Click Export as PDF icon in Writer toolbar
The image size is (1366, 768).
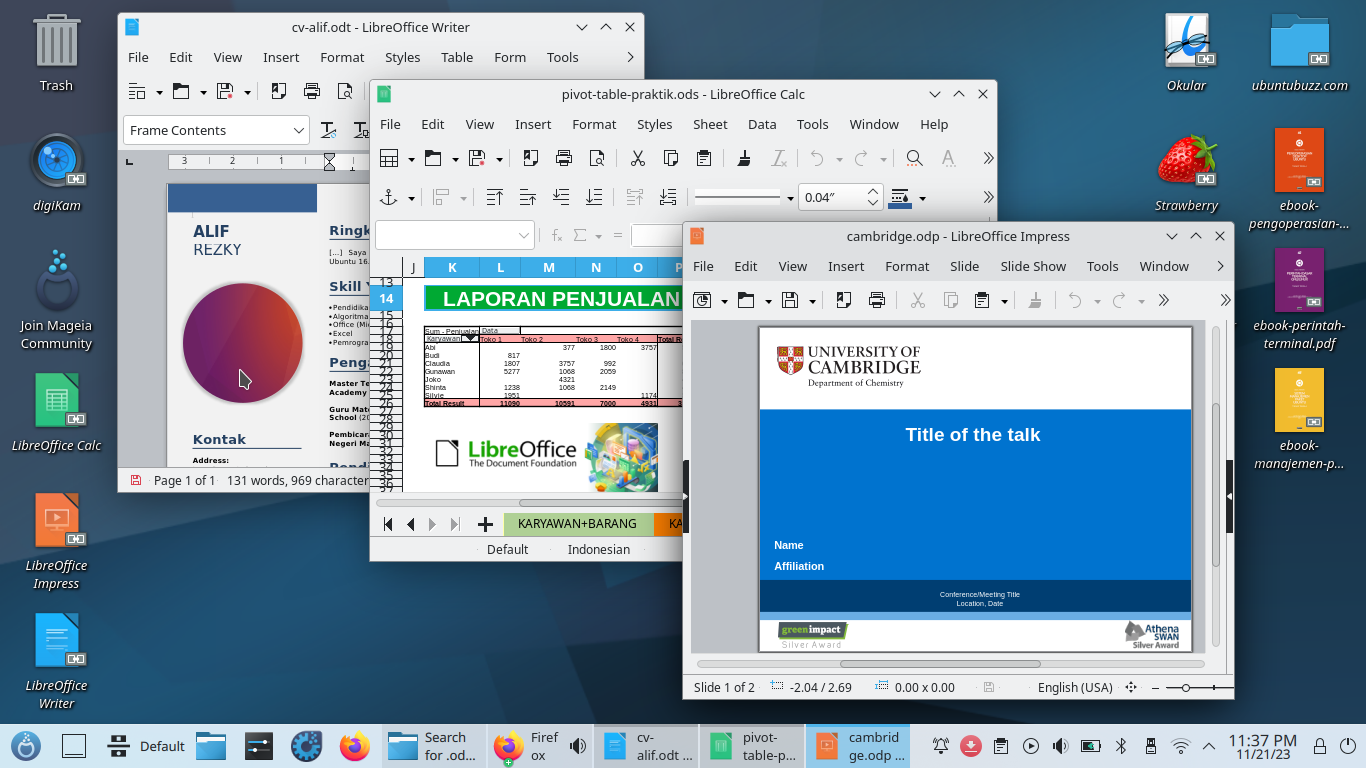pyautogui.click(x=278, y=92)
